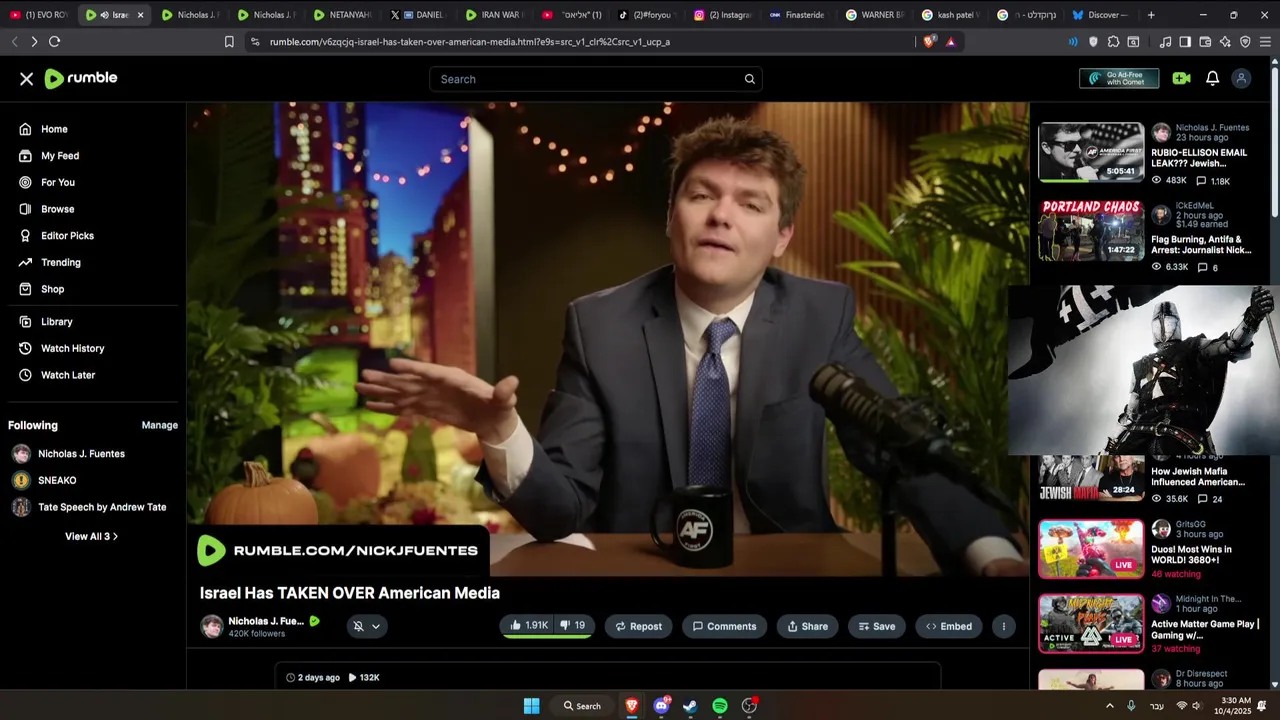This screenshot has width=1280, height=720.
Task: Open How Jewish Mafia Influenced American video
Action: pyautogui.click(x=1198, y=477)
